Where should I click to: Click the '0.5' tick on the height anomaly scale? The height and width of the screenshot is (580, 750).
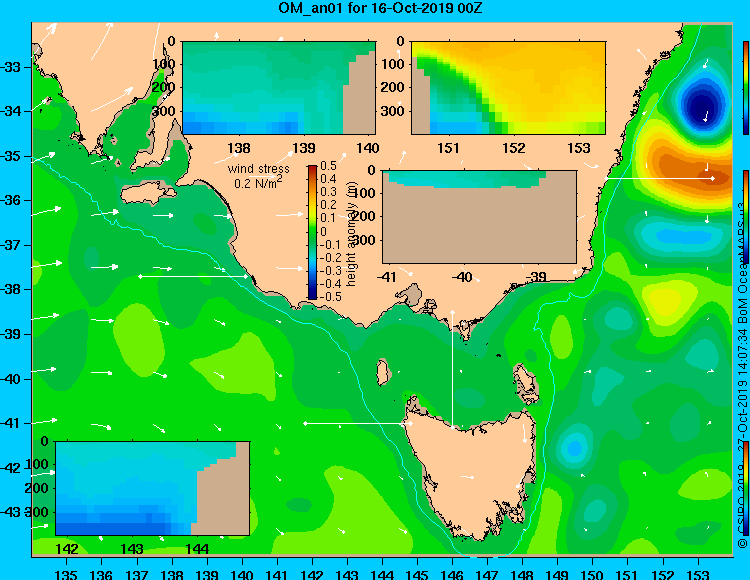click(329, 166)
